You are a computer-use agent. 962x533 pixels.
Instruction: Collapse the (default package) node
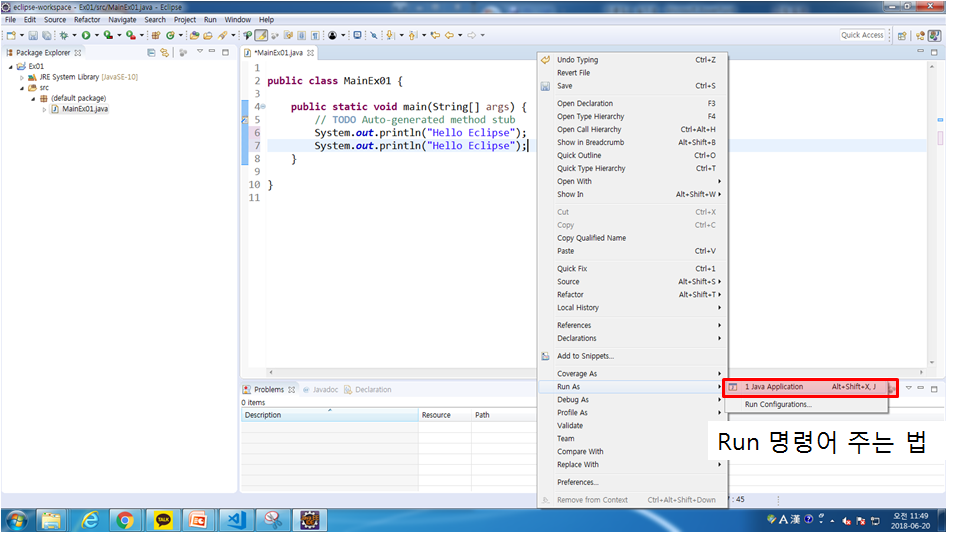pyautogui.click(x=33, y=99)
